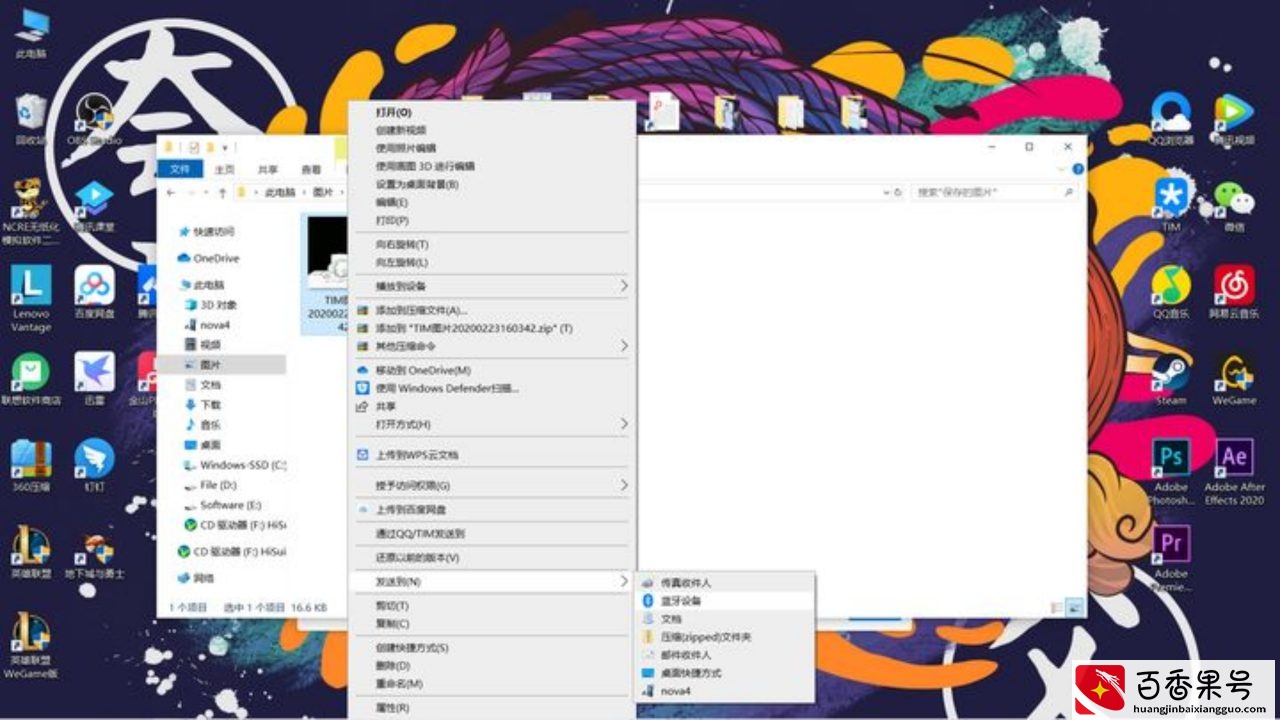1280x720 pixels.
Task: Choose 打开(O) in the context menu
Action: point(393,113)
